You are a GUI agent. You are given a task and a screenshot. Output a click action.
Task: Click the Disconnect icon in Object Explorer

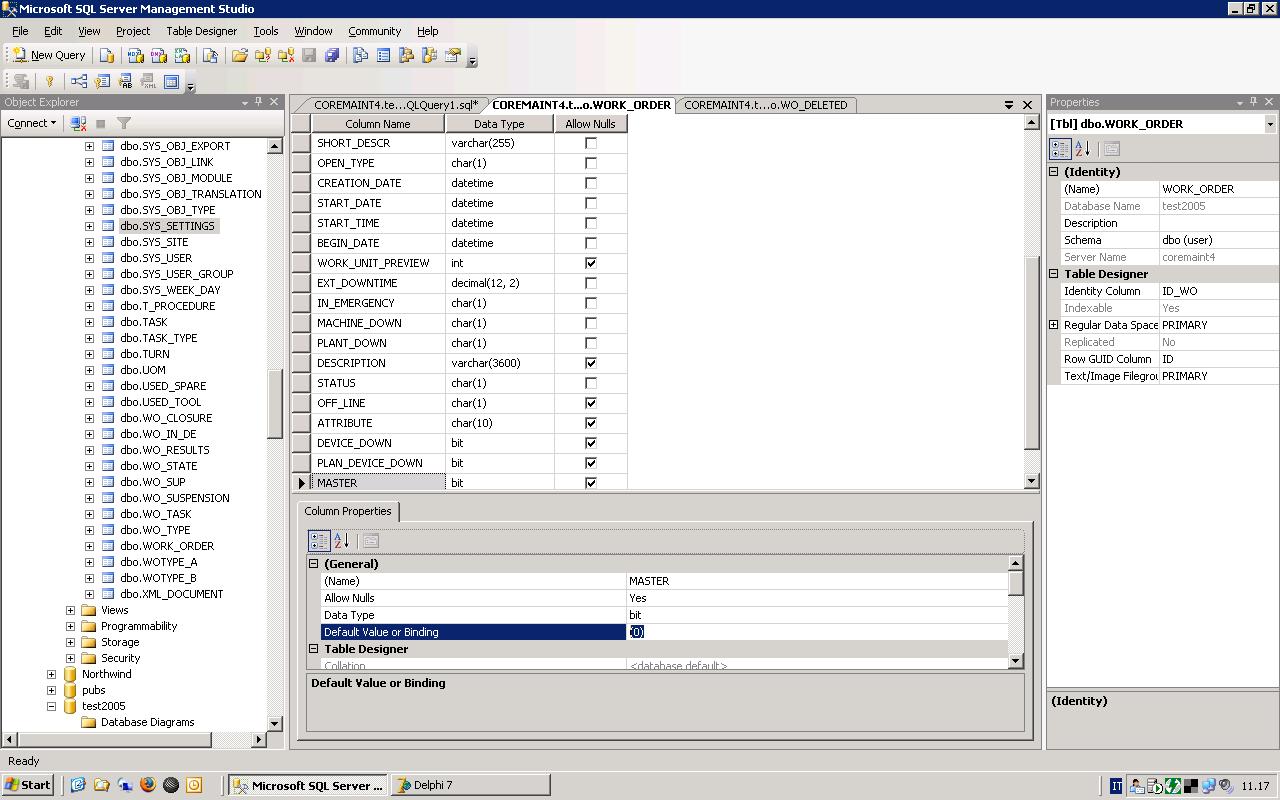78,123
